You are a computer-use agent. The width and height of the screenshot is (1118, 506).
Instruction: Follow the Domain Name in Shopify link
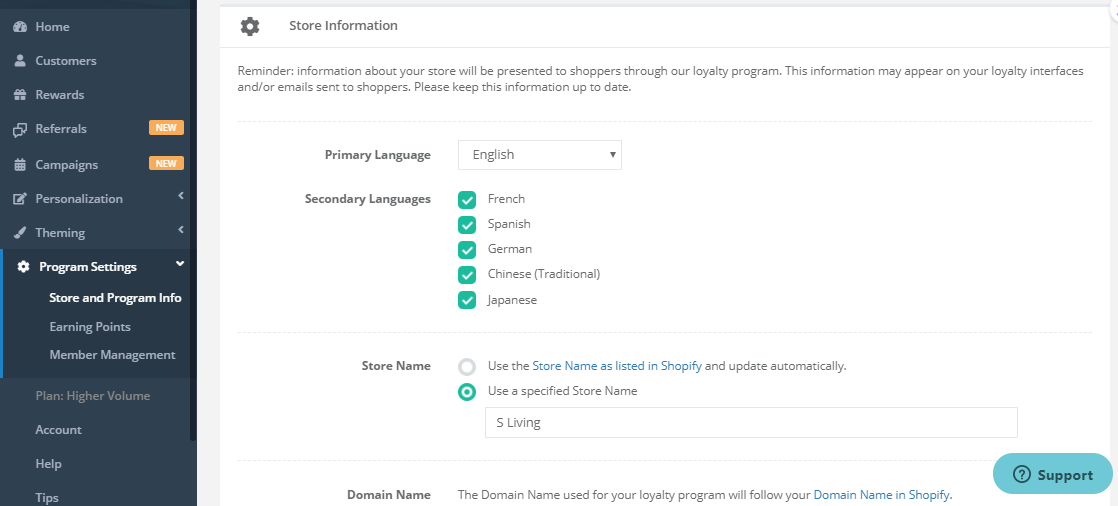(x=882, y=494)
